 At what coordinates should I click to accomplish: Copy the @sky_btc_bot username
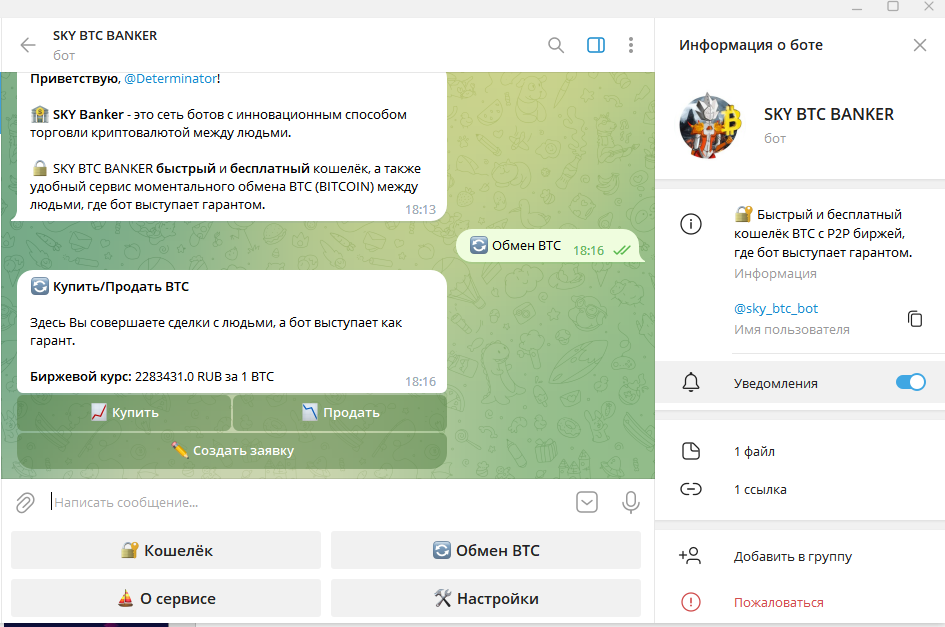915,318
